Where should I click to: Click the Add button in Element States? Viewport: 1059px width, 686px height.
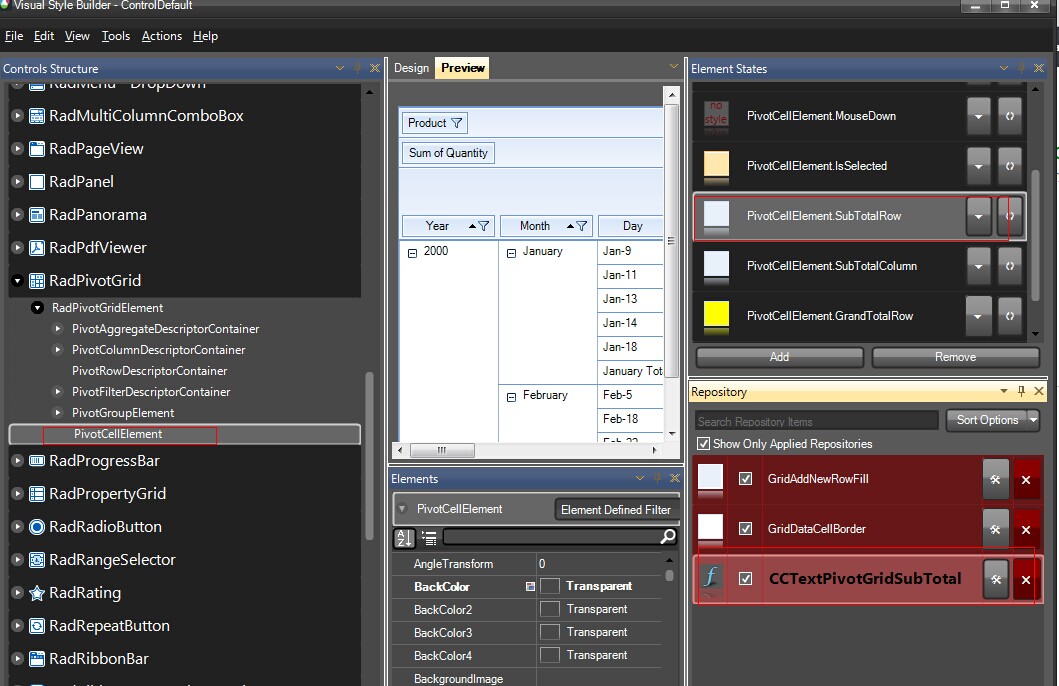tap(779, 357)
